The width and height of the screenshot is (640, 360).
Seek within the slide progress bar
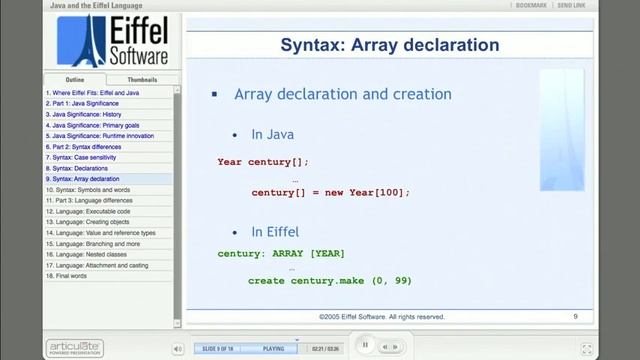tap(245, 349)
